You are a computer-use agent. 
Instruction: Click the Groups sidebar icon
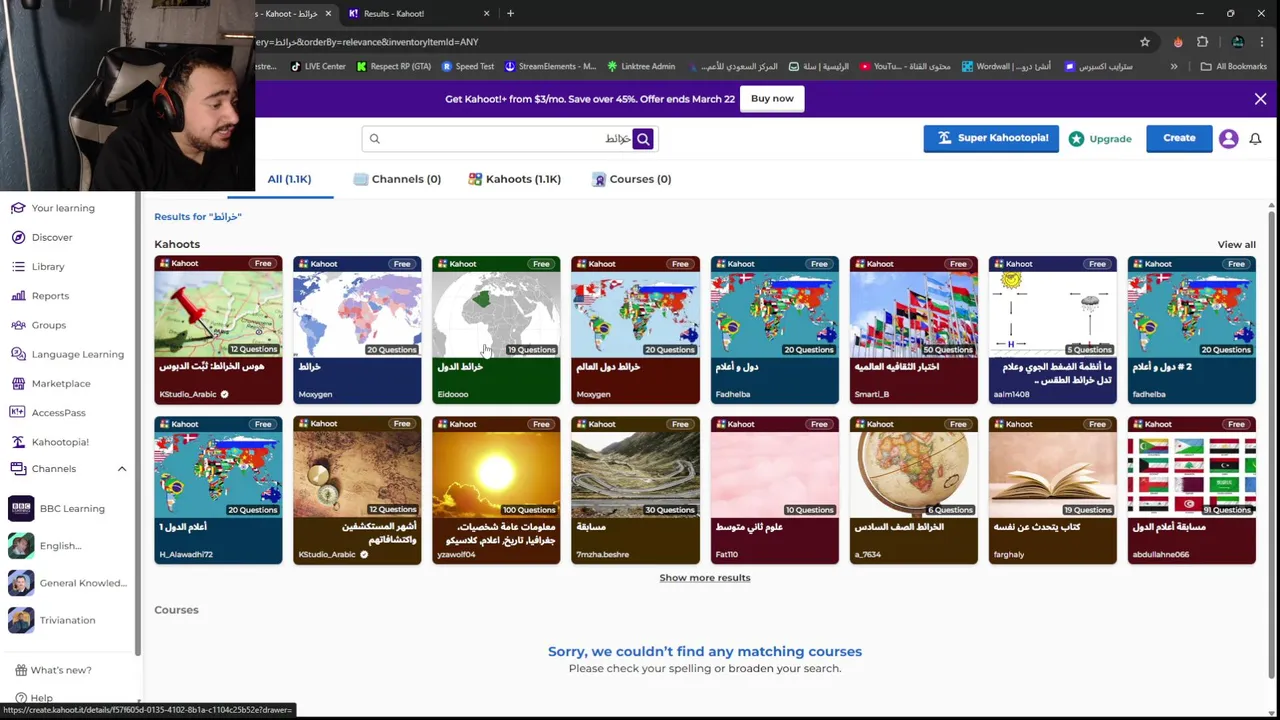click(x=18, y=325)
